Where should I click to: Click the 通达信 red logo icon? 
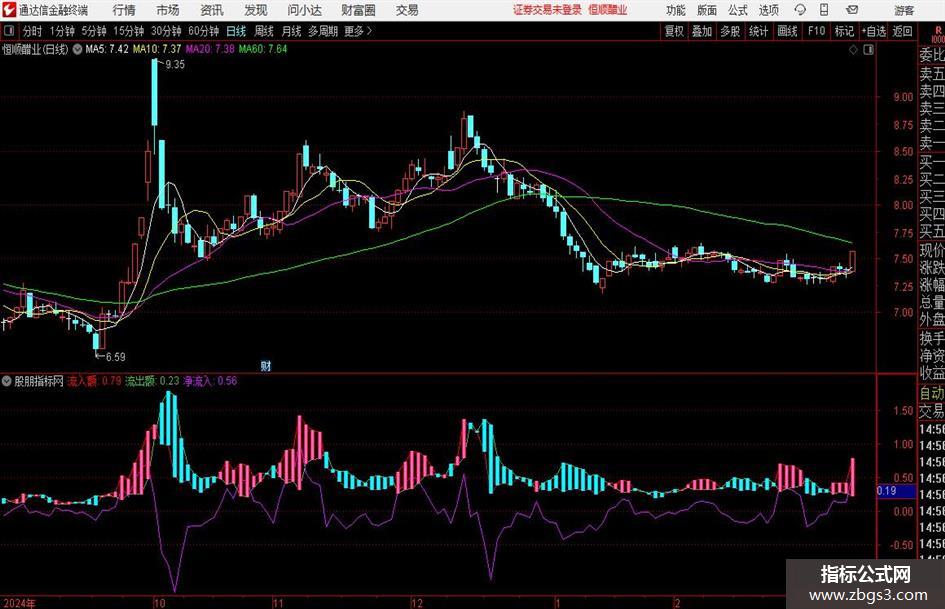pos(9,10)
